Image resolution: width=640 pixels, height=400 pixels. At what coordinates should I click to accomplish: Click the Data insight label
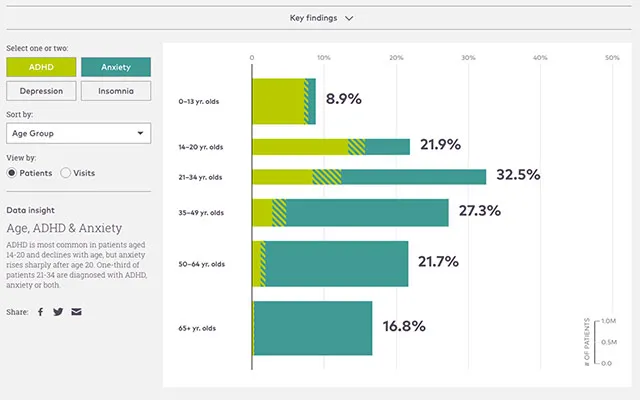point(30,210)
